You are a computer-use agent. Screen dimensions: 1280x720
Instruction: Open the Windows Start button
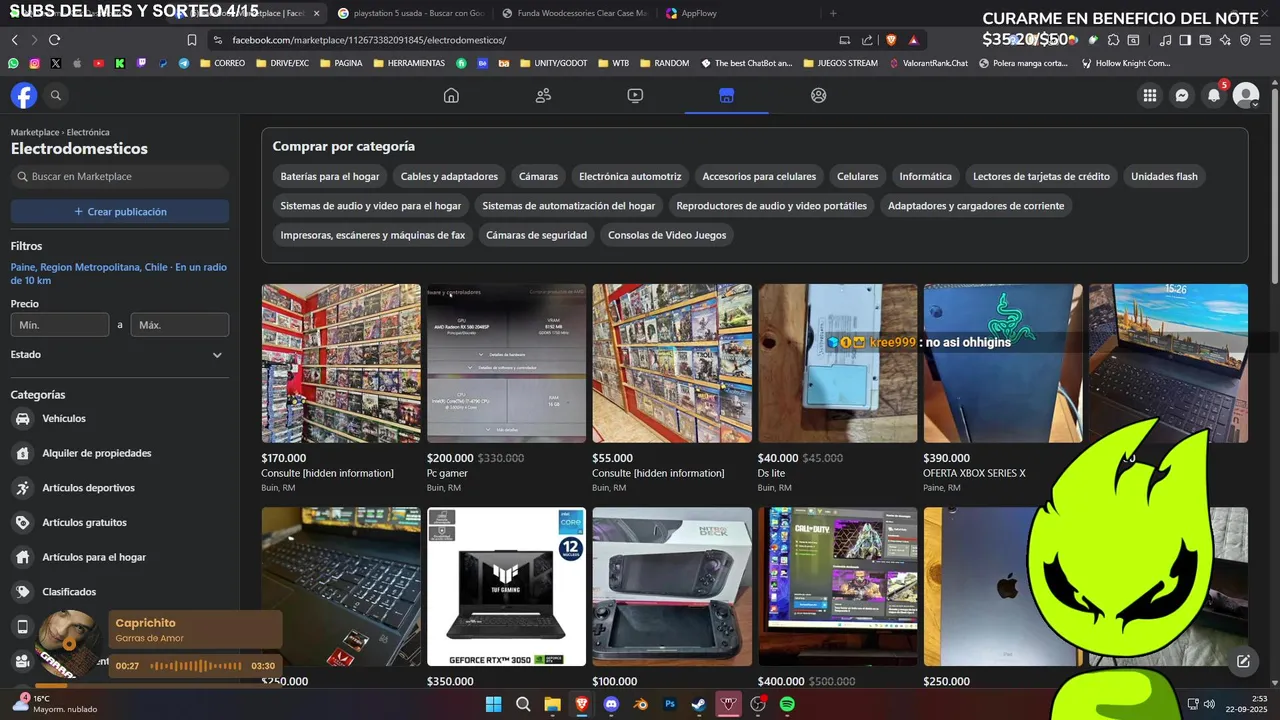(493, 704)
